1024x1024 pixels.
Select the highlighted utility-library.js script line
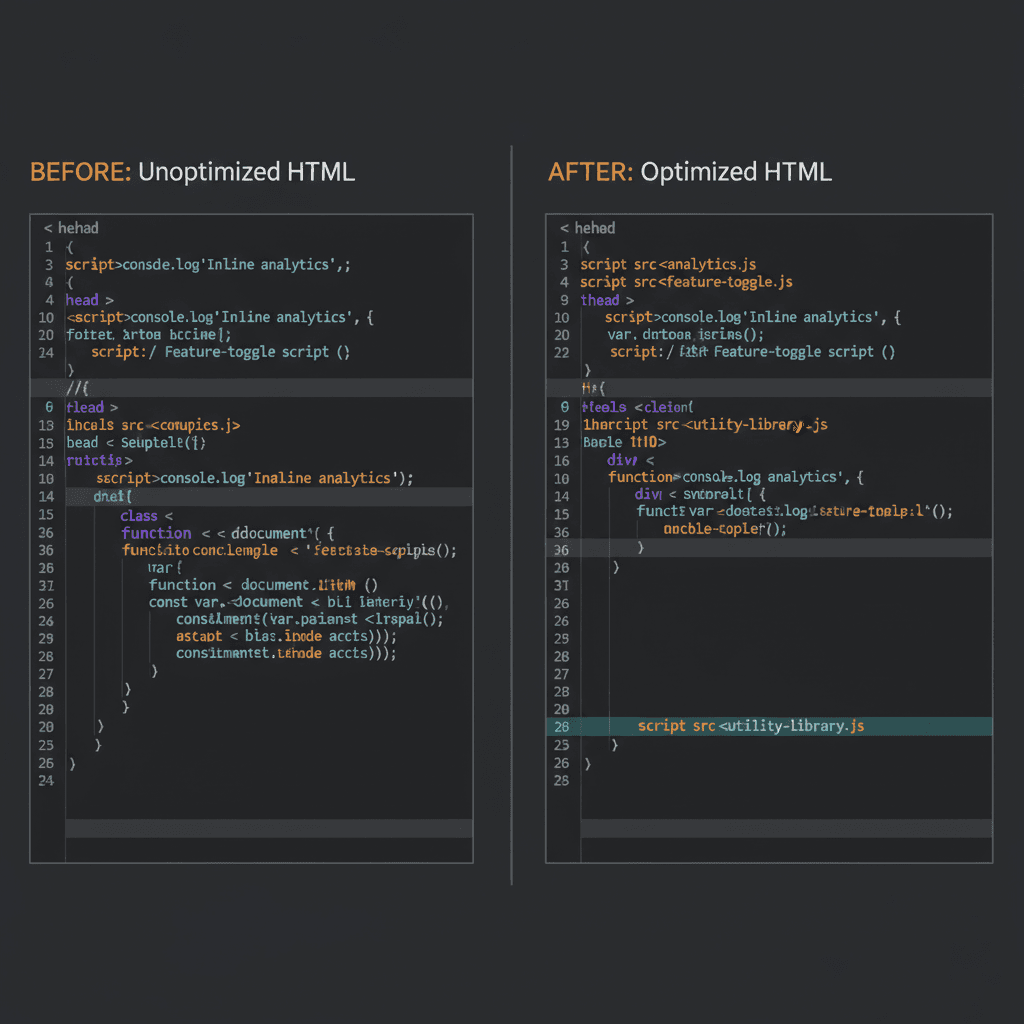(x=750, y=726)
